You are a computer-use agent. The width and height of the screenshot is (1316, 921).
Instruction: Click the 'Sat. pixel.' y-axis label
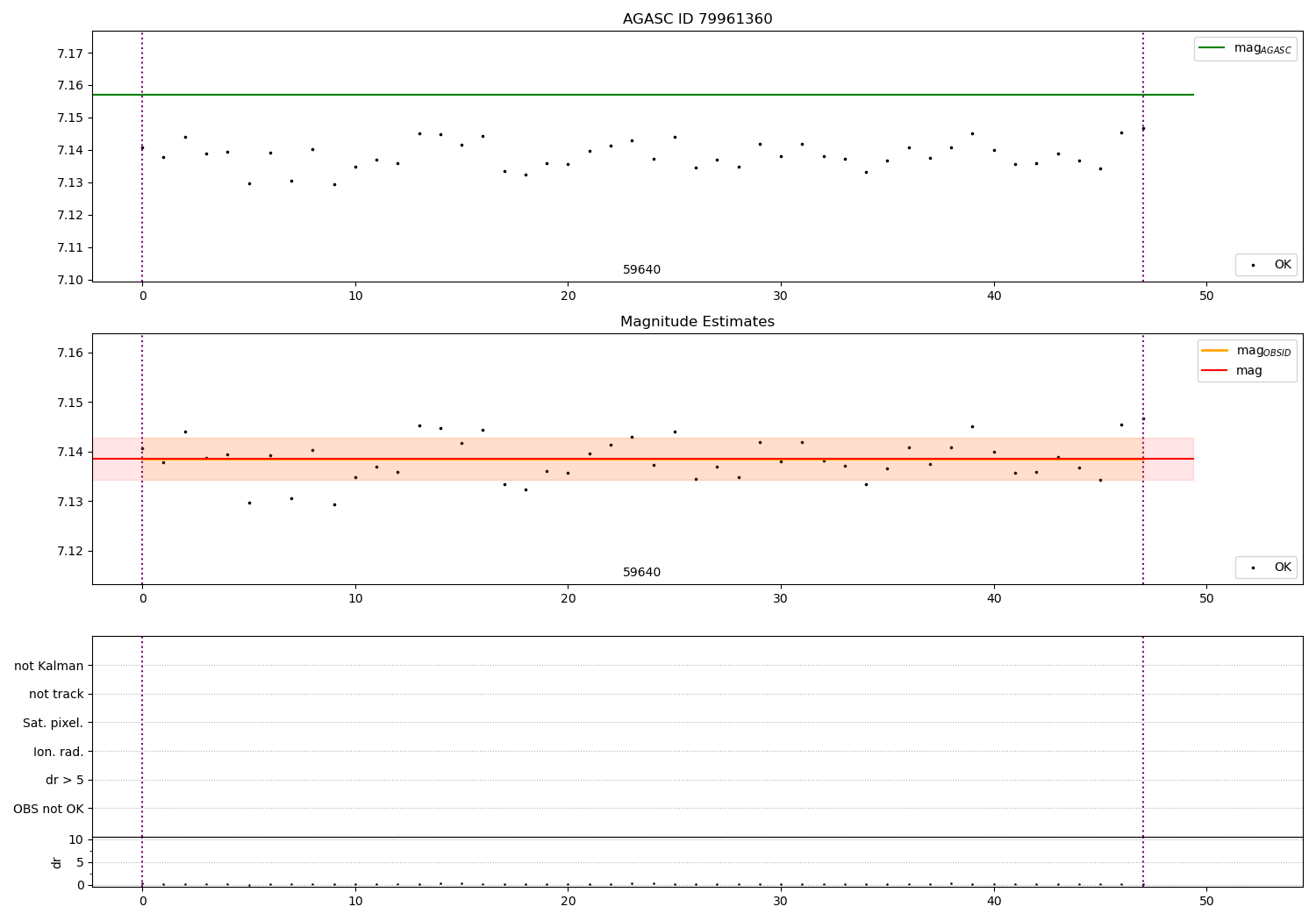click(54, 723)
